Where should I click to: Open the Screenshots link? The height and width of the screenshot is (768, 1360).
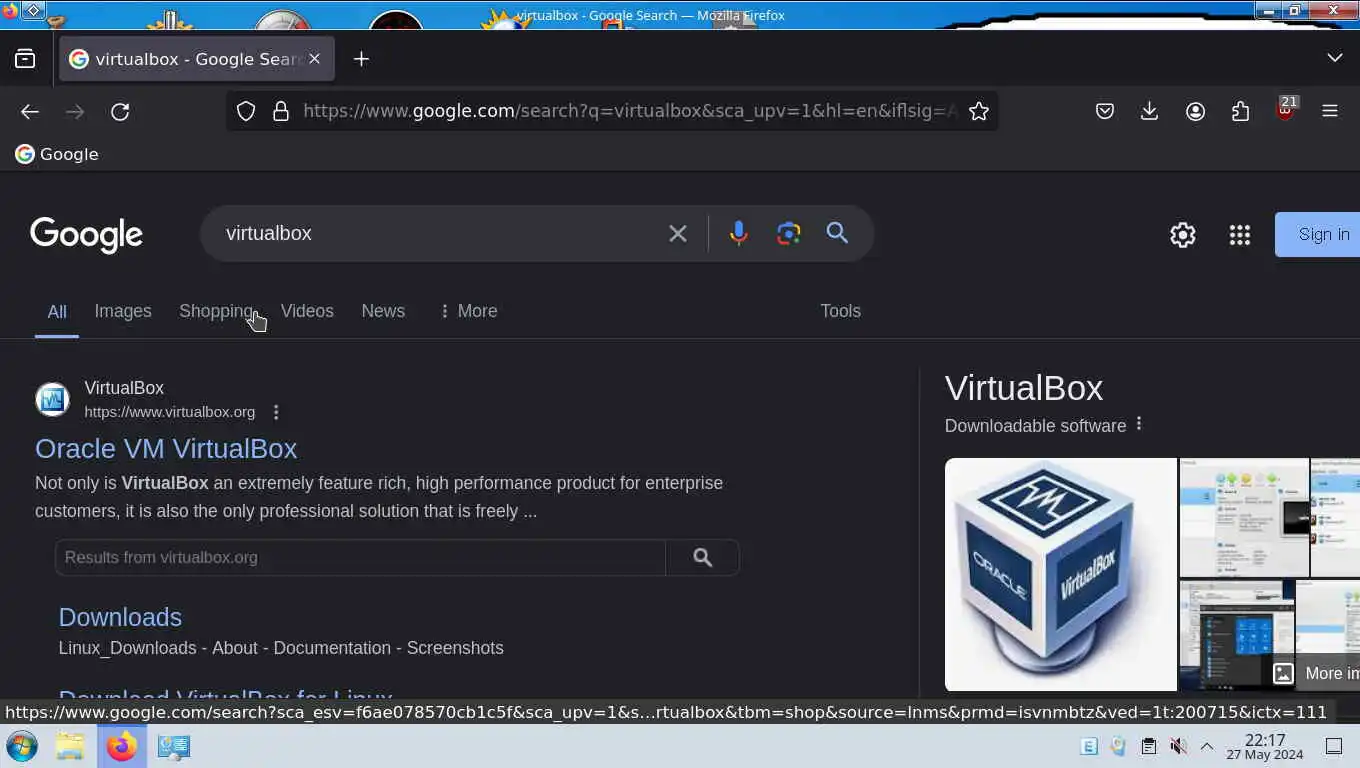(x=455, y=648)
